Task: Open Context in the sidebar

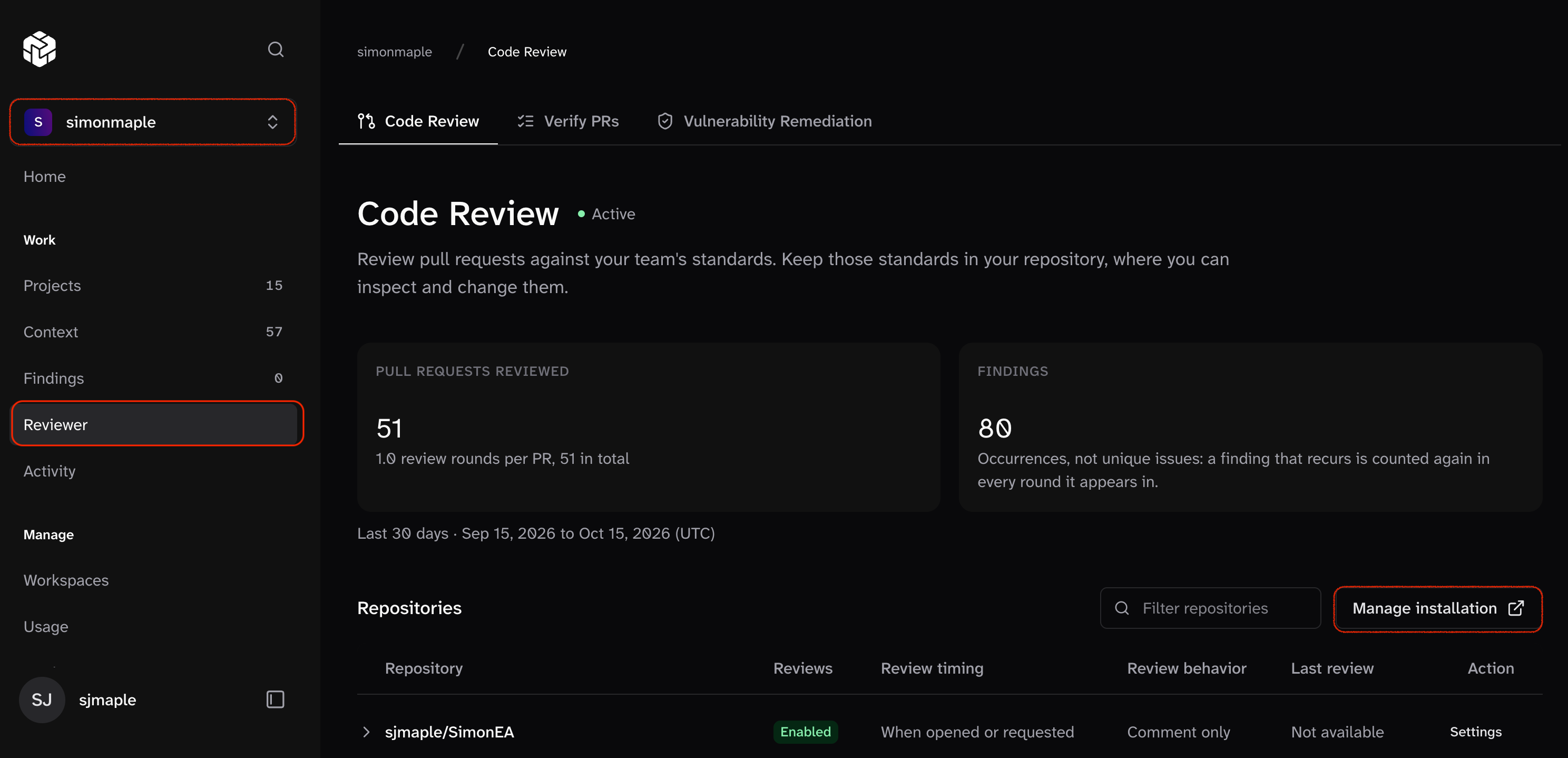Action: click(153, 332)
